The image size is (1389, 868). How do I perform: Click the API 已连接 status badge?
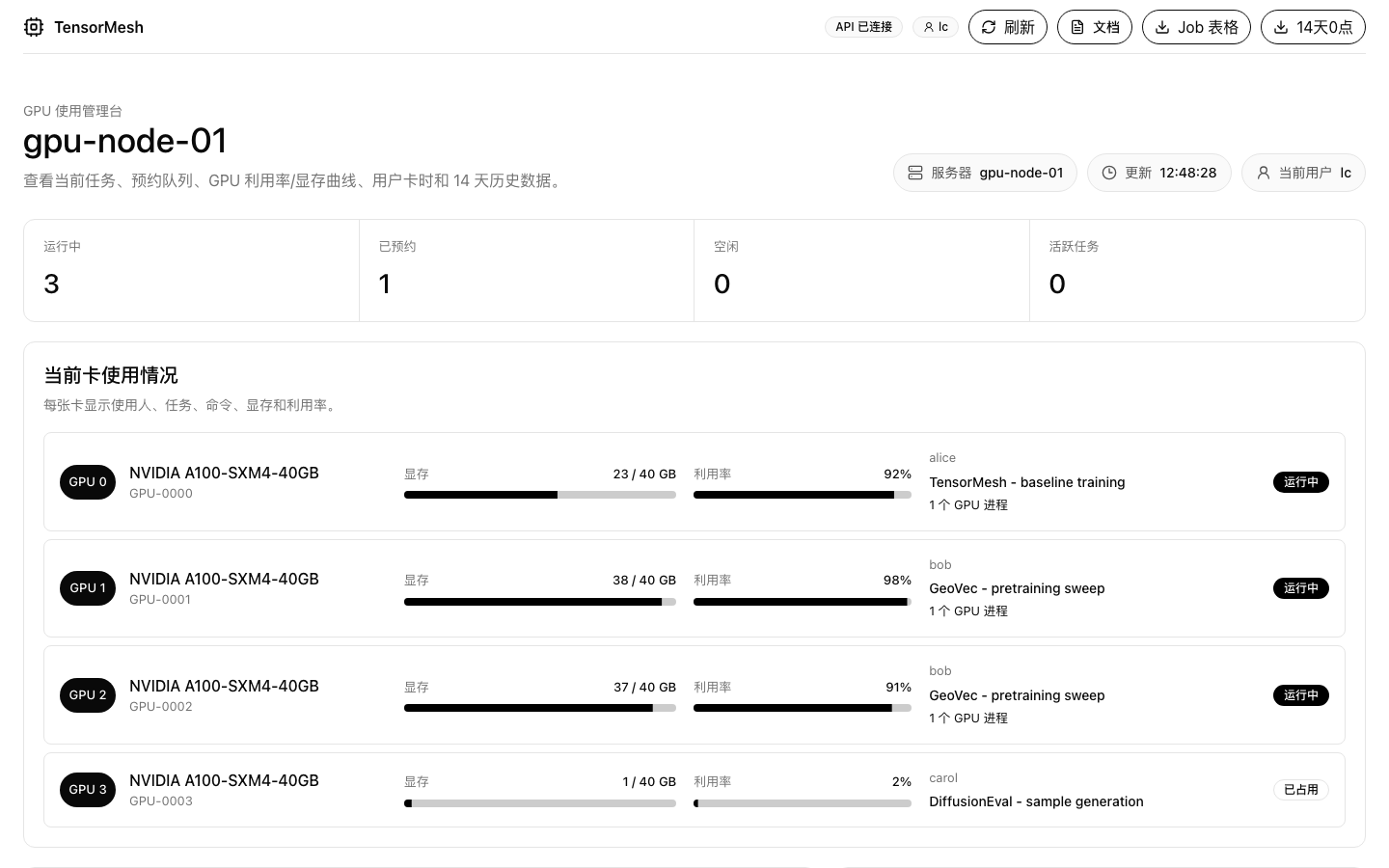[863, 27]
